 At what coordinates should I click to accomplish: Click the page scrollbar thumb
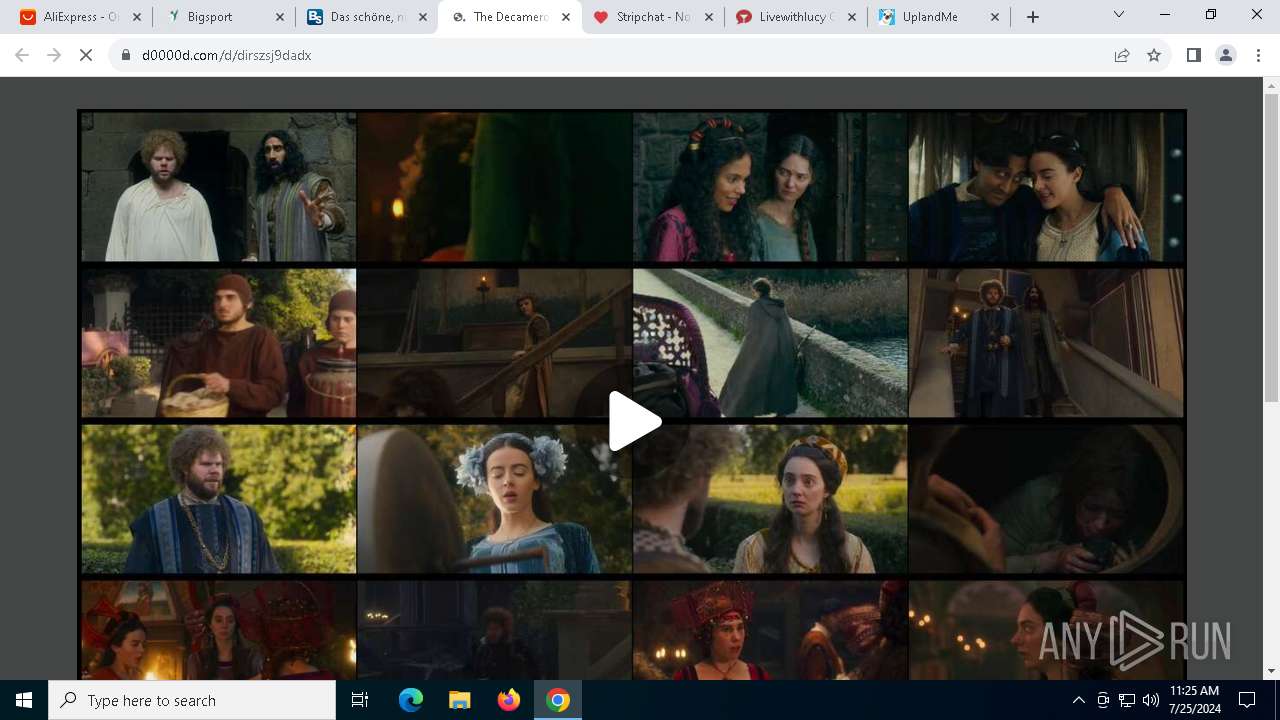1271,248
